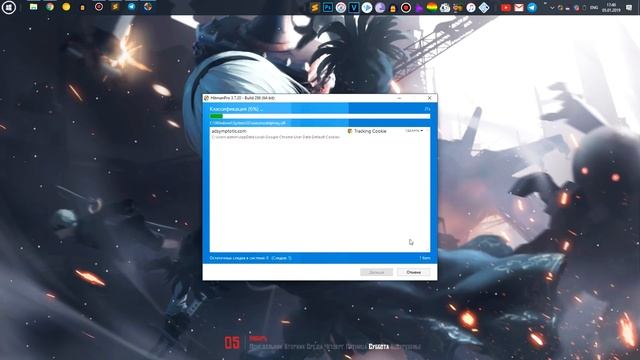
Task: Close the HitmanPro window
Action: click(x=429, y=98)
